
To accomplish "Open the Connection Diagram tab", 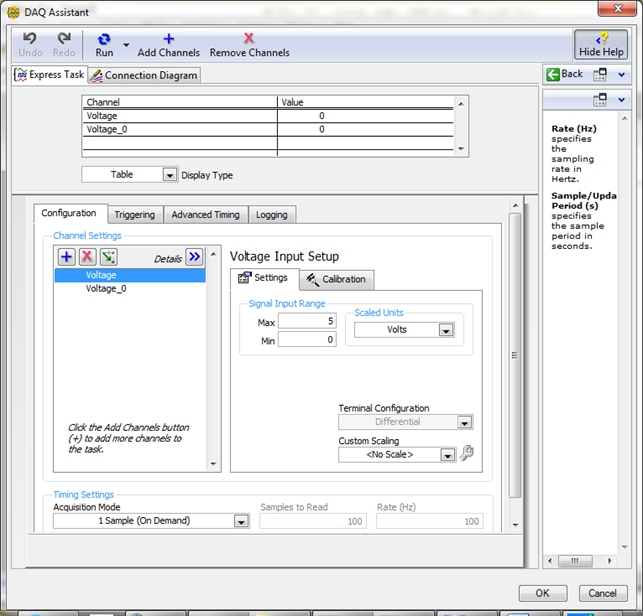I will (144, 75).
